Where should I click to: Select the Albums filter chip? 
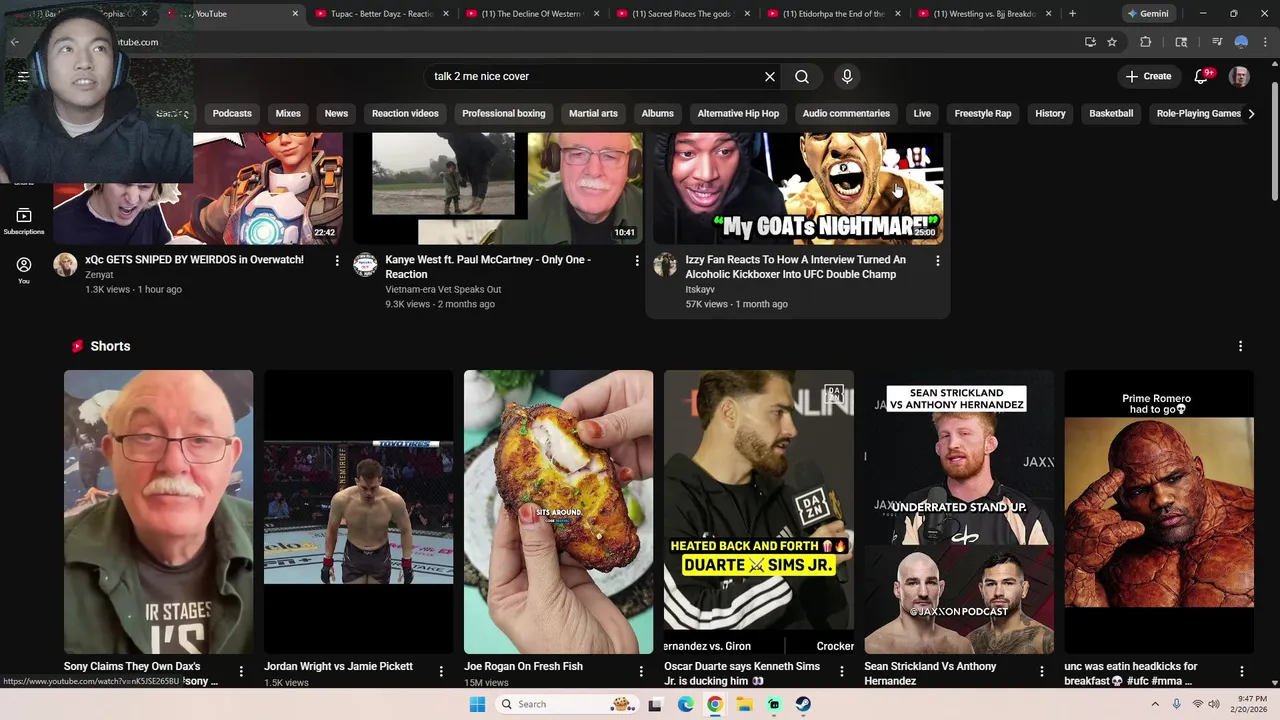(658, 113)
